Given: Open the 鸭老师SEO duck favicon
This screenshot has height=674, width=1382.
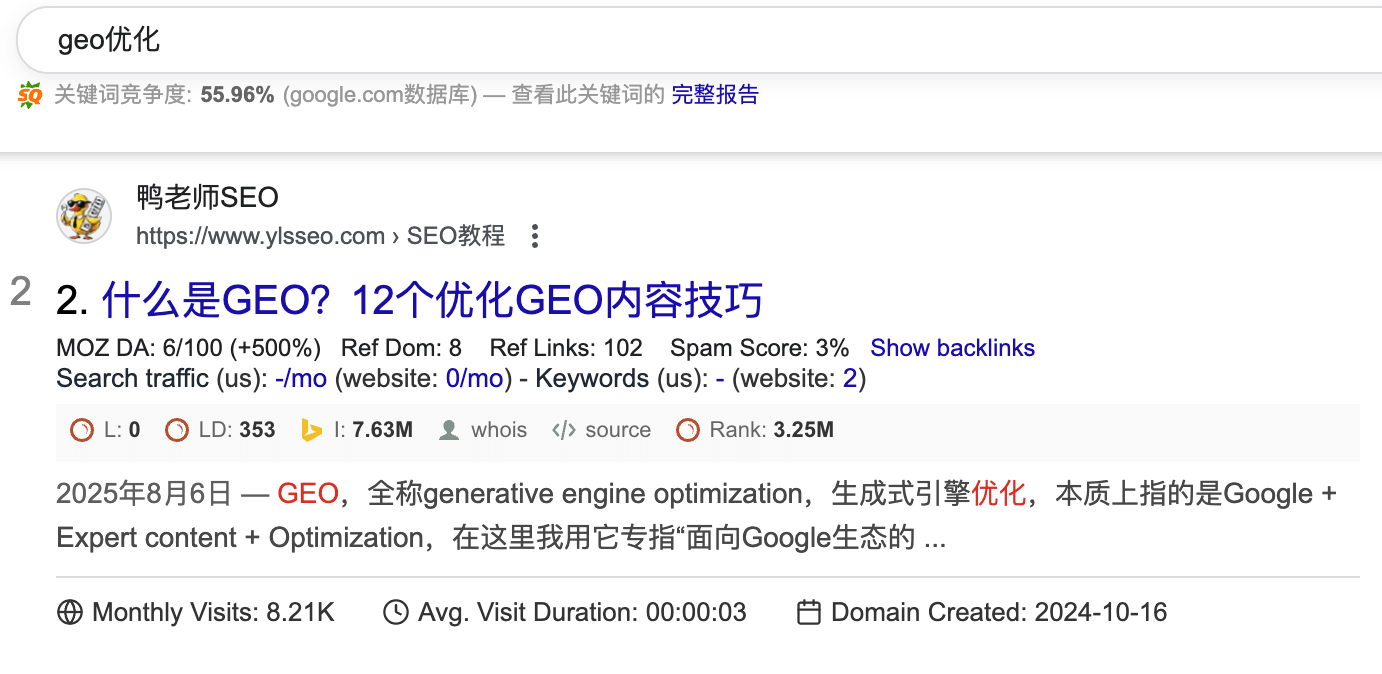Looking at the screenshot, I should (x=84, y=215).
